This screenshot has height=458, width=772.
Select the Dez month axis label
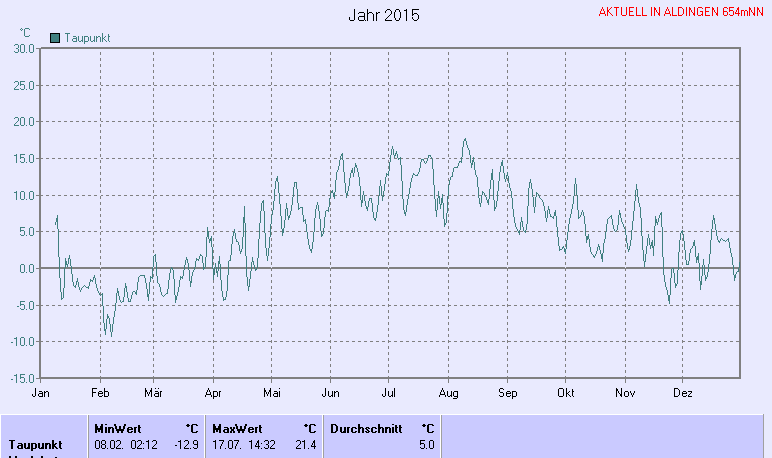[683, 393]
